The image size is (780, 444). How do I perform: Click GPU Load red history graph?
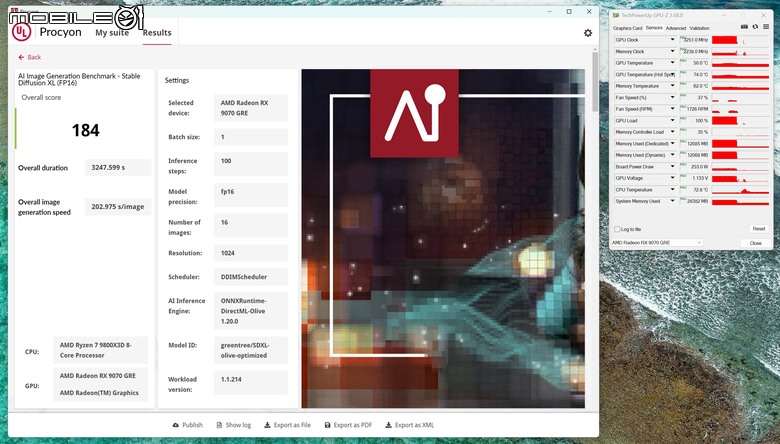click(x=740, y=120)
